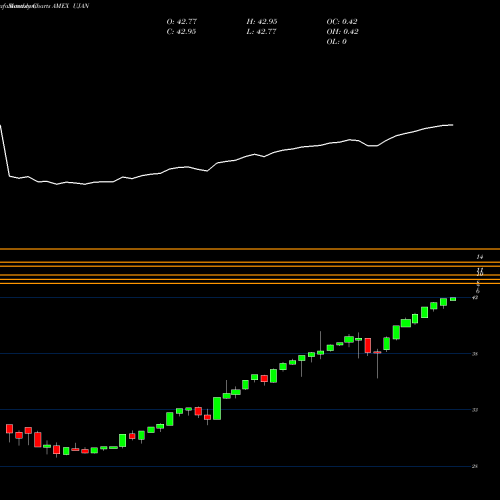Click the 14 label beside orange lines
Image resolution: width=500 pixels, height=500 pixels.
pyautogui.click(x=479, y=257)
